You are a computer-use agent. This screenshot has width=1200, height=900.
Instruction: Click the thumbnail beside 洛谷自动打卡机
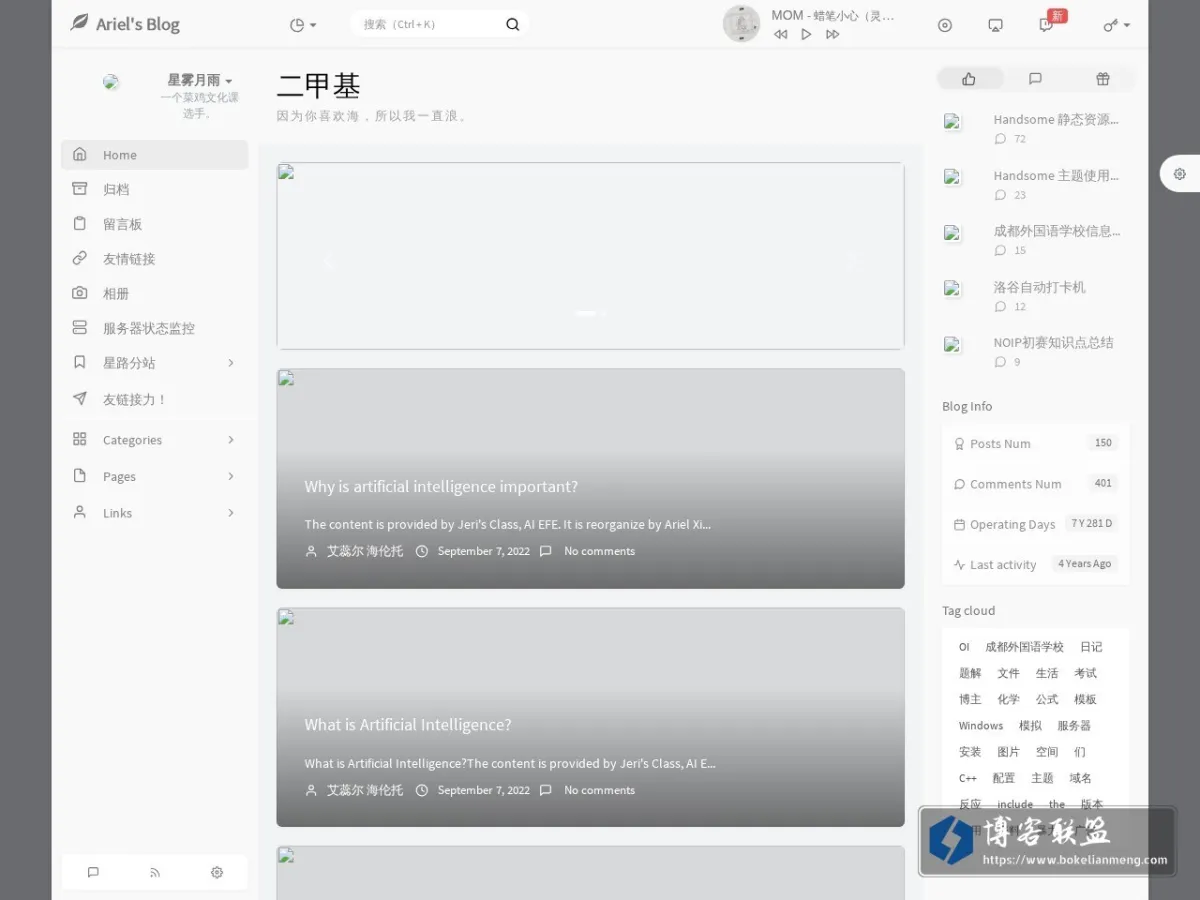click(x=952, y=289)
